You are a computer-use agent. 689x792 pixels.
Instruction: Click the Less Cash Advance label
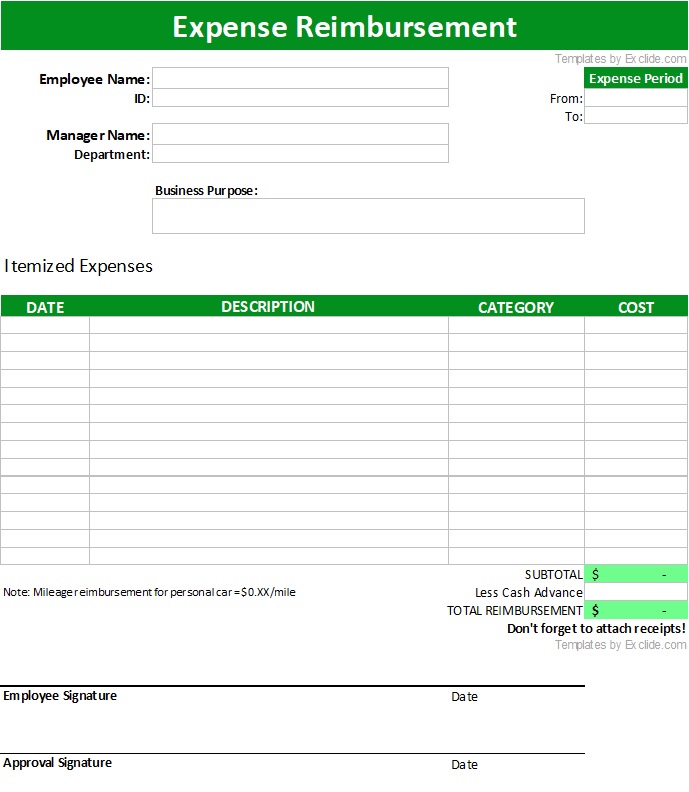click(x=529, y=592)
